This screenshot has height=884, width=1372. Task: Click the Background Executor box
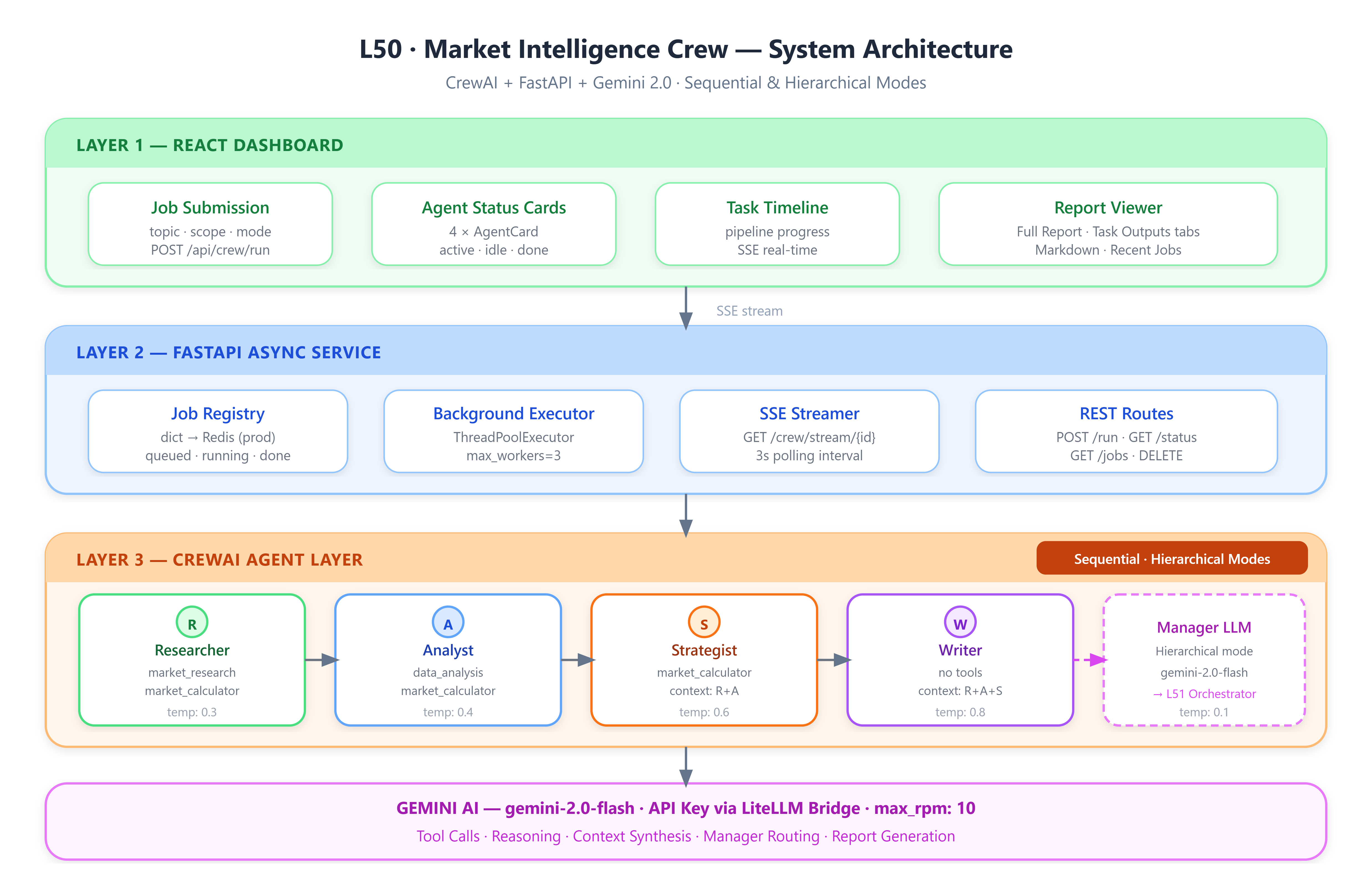(x=513, y=431)
